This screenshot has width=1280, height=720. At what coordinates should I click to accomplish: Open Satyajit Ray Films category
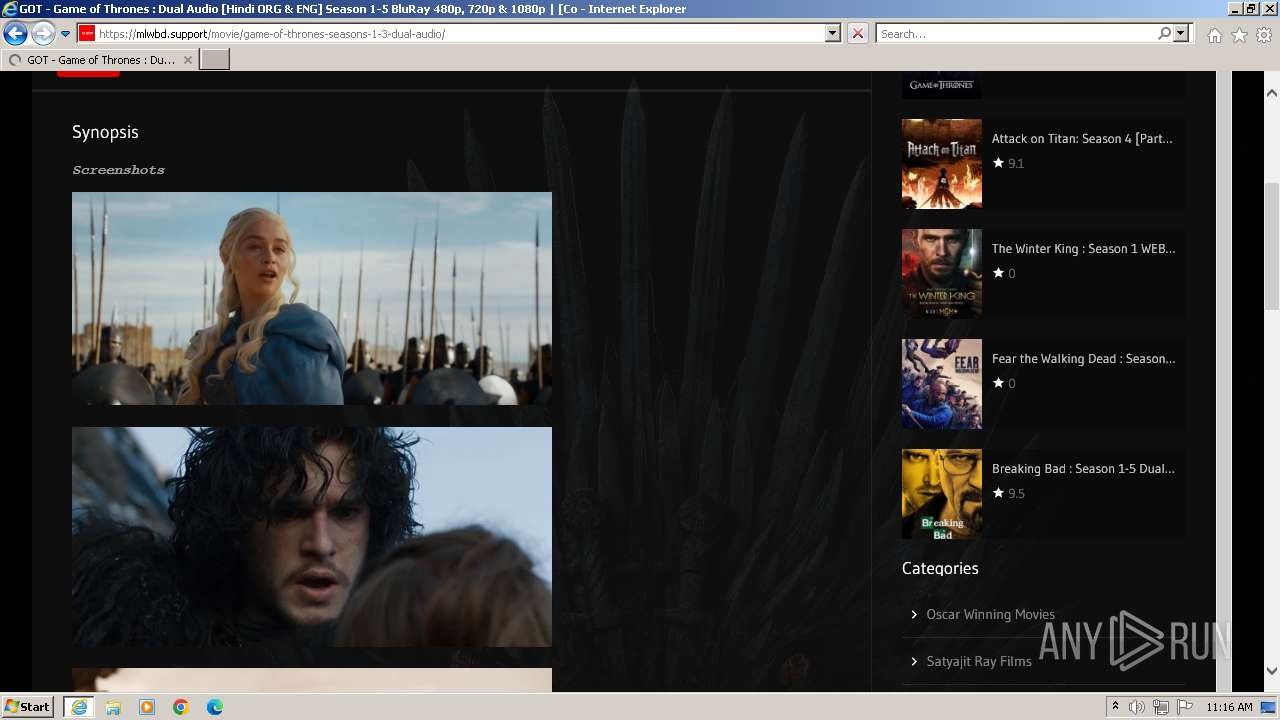pyautogui.click(x=979, y=662)
